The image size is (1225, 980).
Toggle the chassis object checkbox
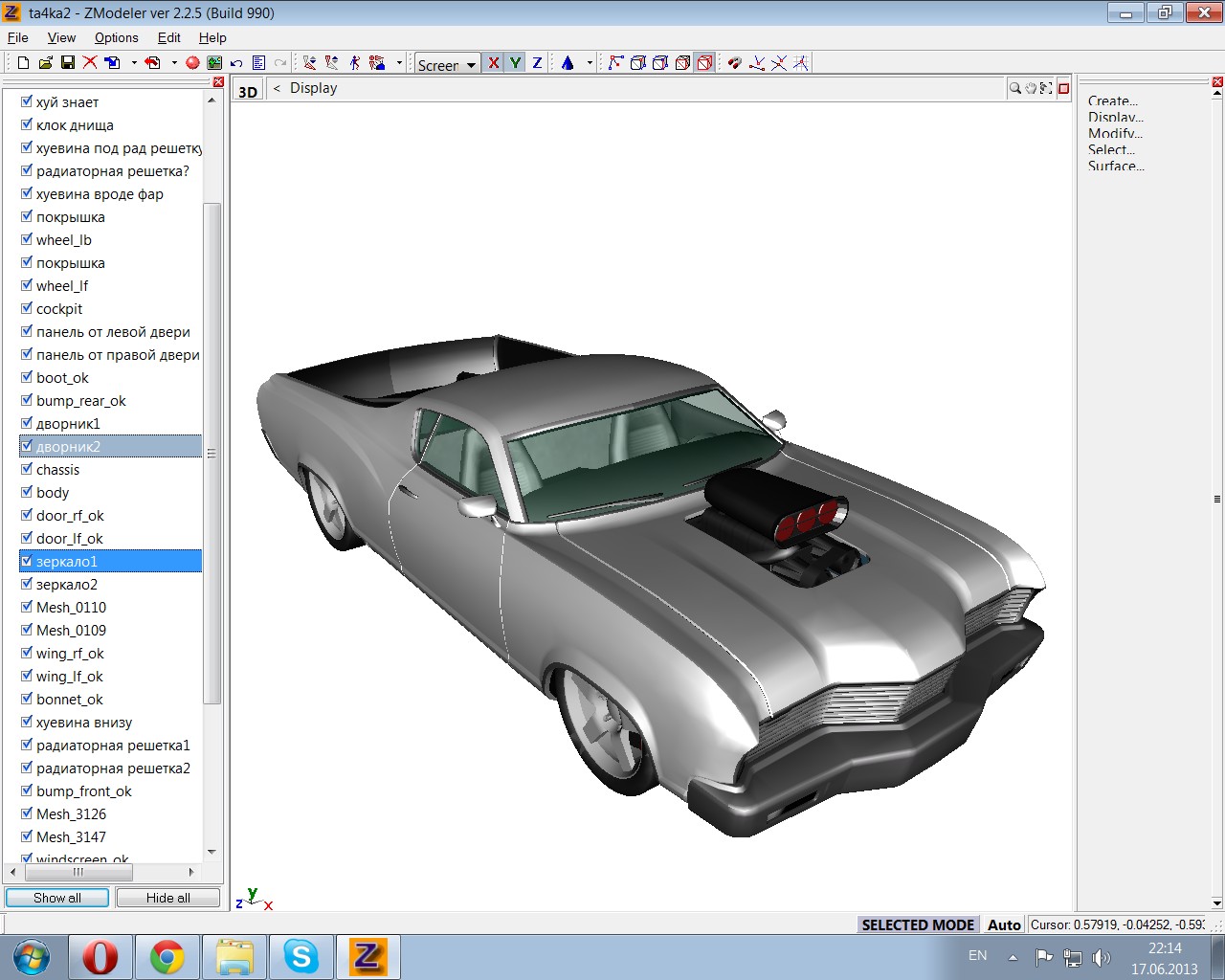pos(27,469)
